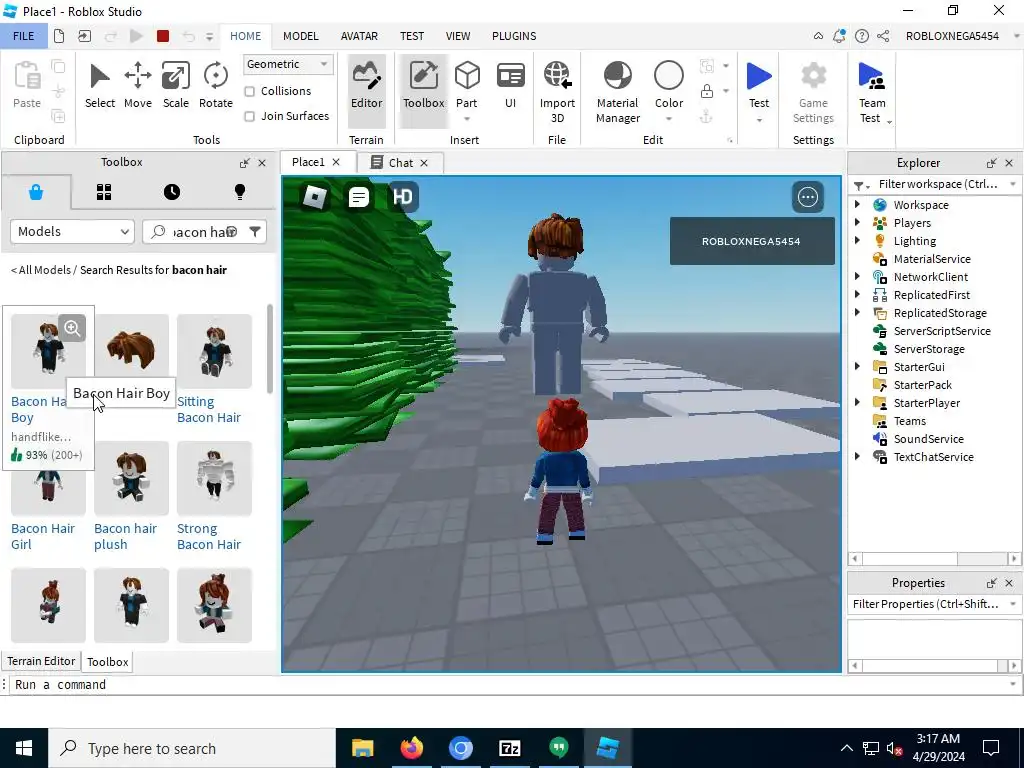Screen dimensions: 1024x768
Task: Click the Roblox menu icon in viewport
Action: coord(315,197)
